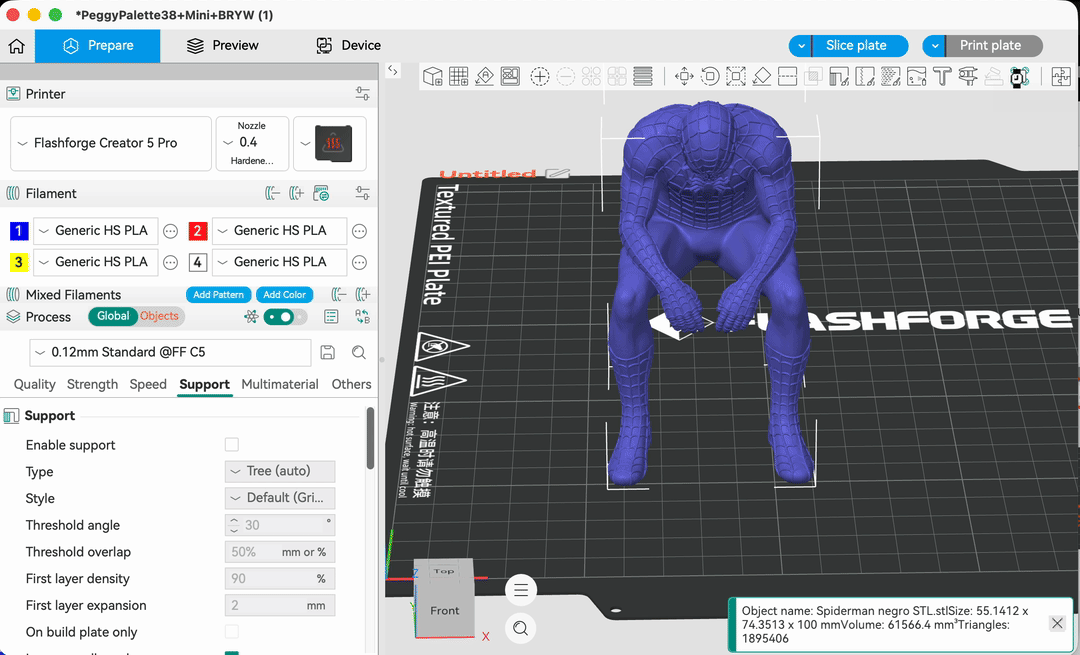Edit filament 2 preset via ellipsis icon
Screen dimensions: 1080x655
point(360,231)
